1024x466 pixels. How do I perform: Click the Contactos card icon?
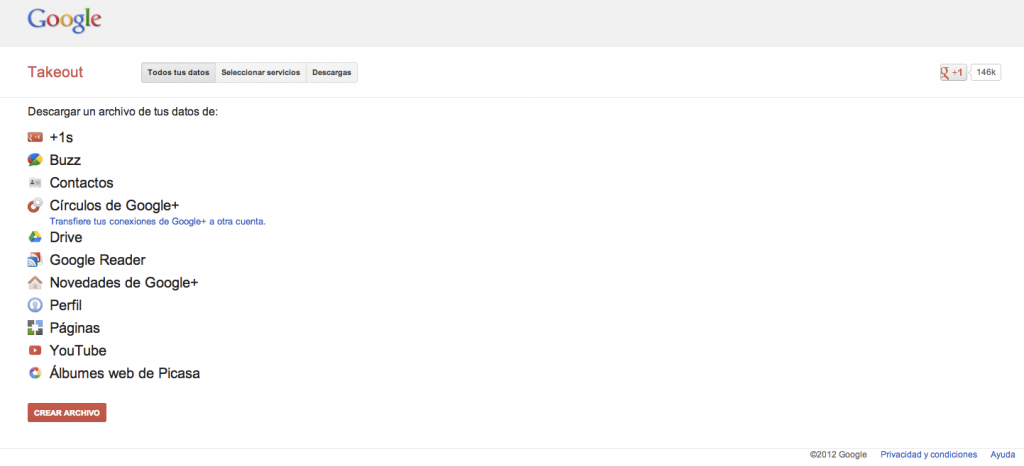click(x=35, y=183)
